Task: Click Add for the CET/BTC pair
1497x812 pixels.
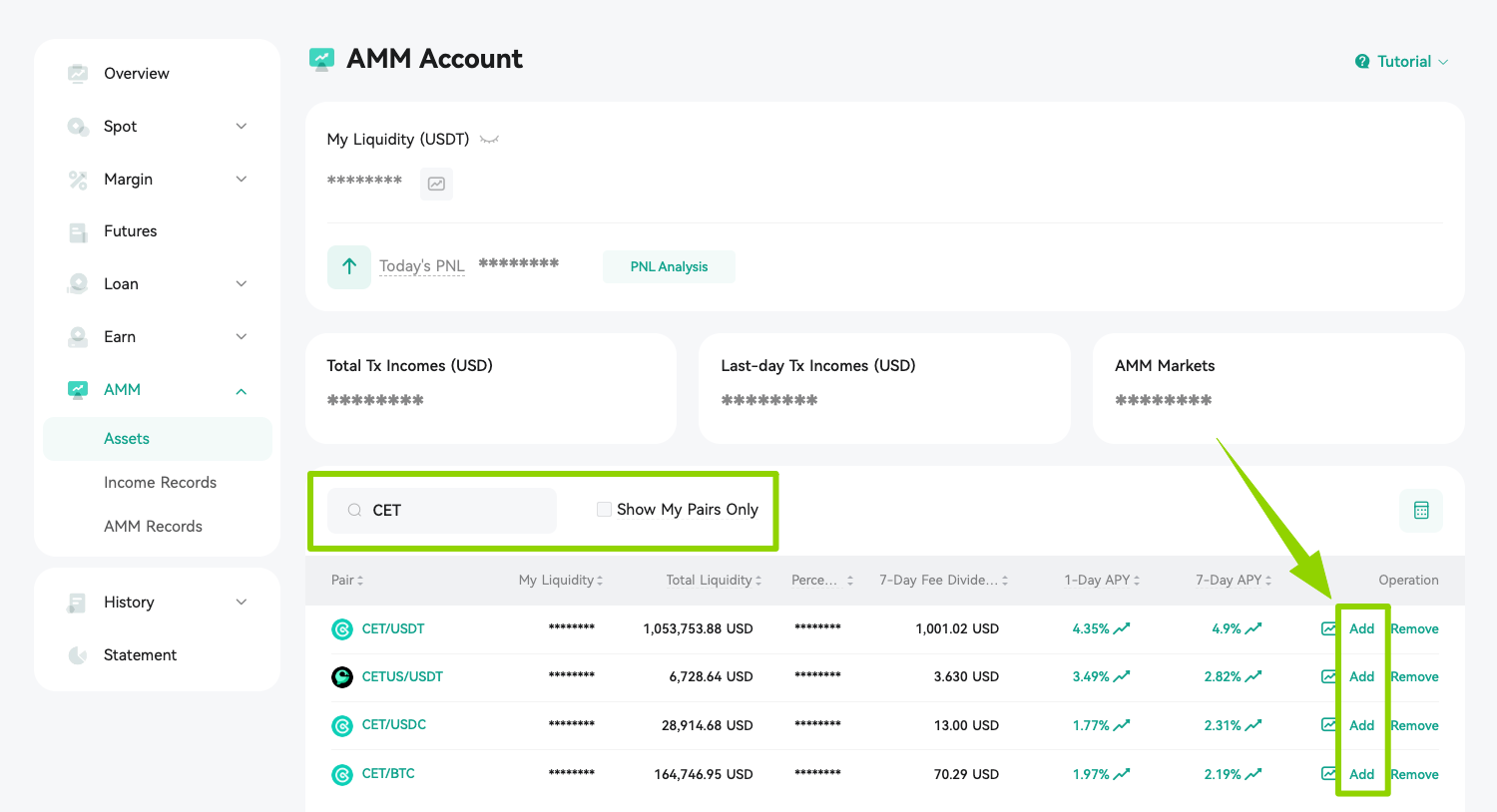Action: point(1361,774)
